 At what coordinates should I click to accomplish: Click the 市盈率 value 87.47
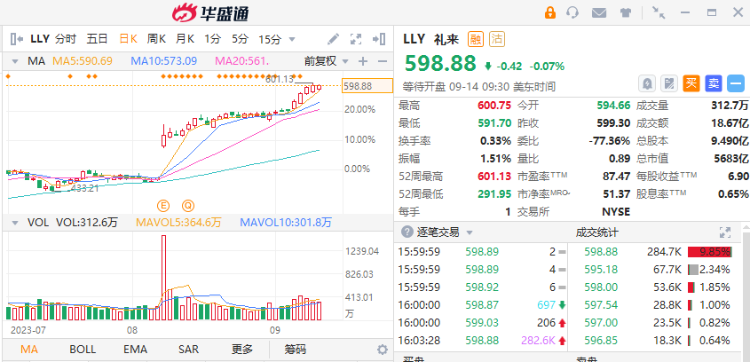(616, 176)
